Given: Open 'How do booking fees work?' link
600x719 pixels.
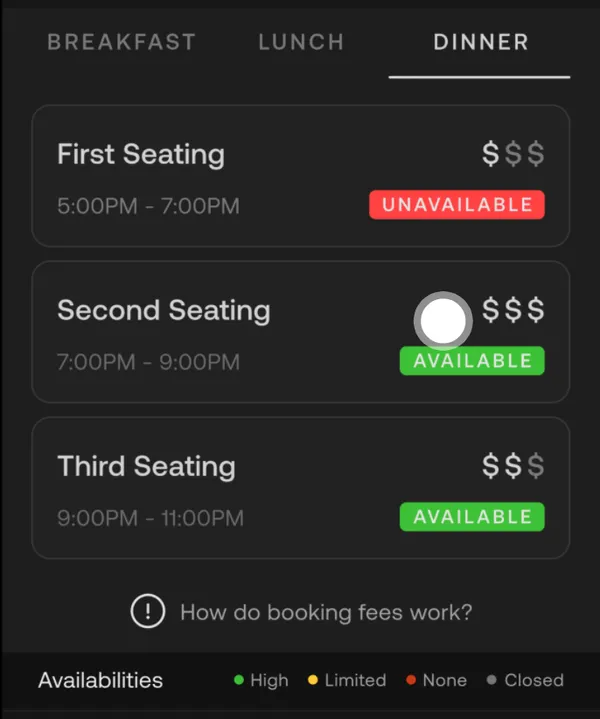Looking at the screenshot, I should [326, 612].
